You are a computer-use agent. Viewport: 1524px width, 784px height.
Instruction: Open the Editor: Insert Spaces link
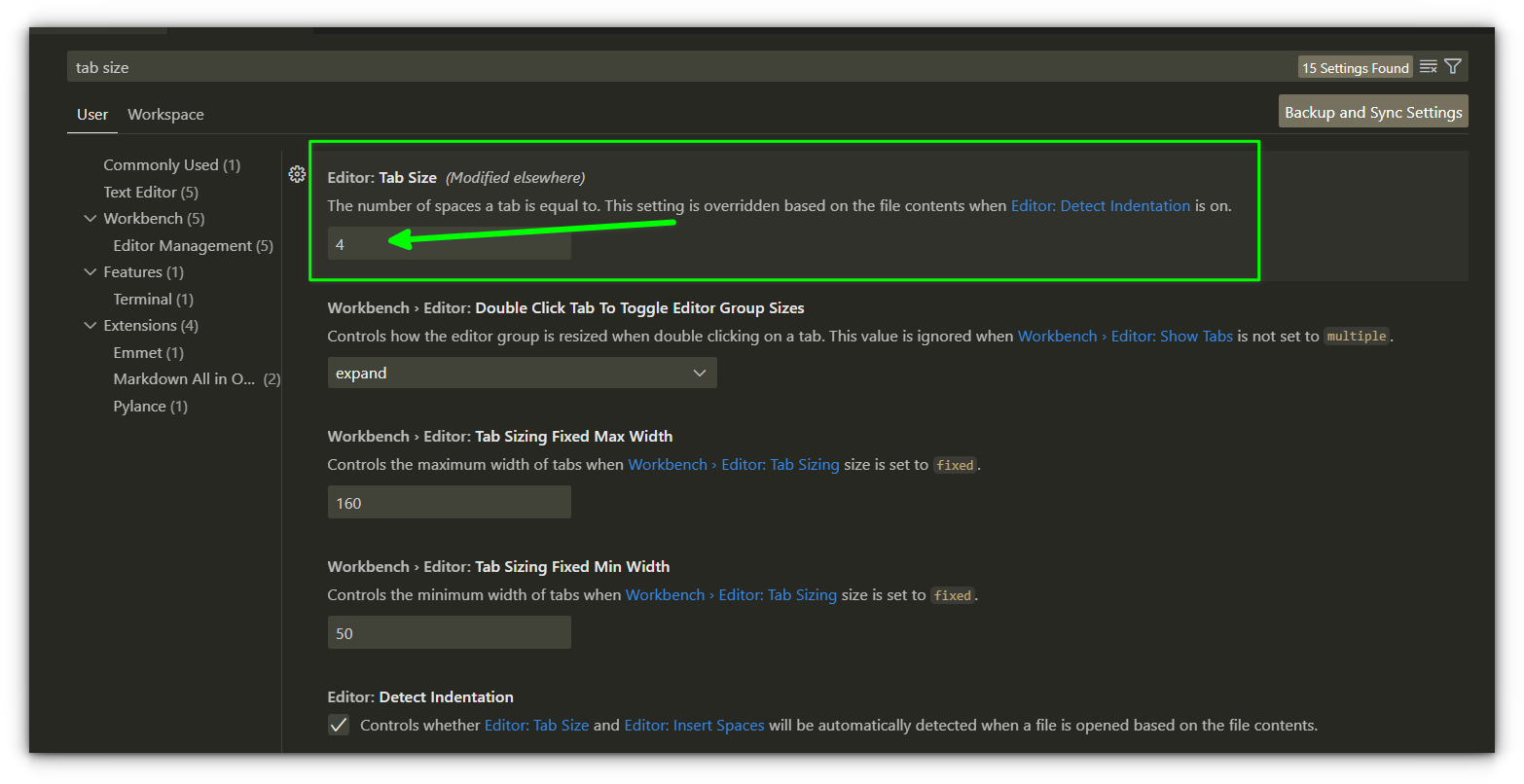694,725
